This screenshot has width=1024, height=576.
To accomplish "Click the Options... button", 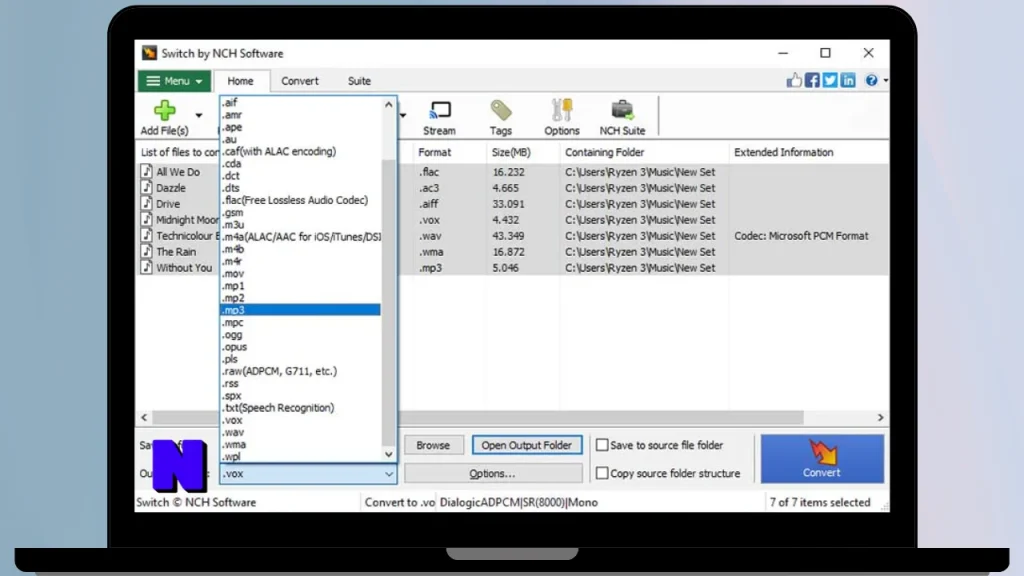I will pyautogui.click(x=492, y=473).
